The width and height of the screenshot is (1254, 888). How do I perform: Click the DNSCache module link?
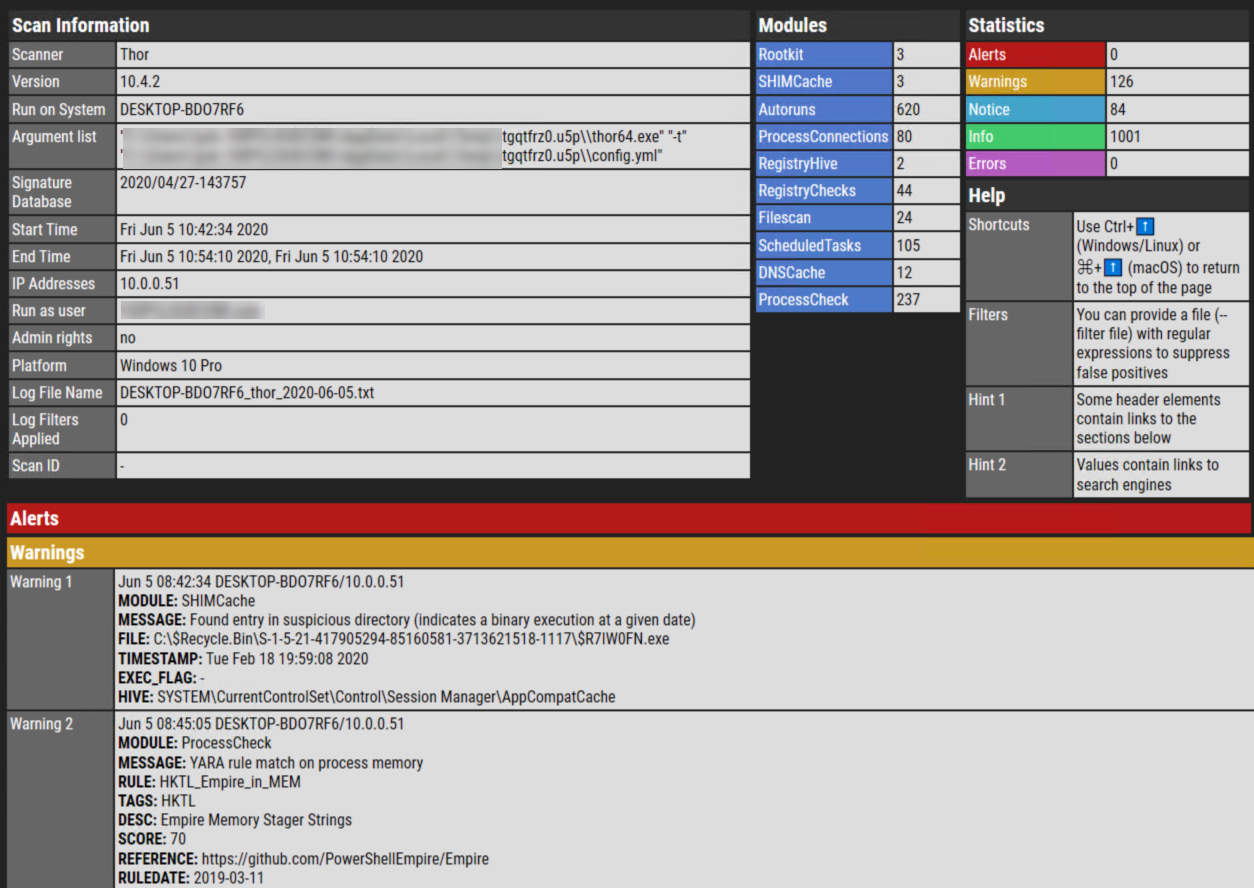pyautogui.click(x=791, y=273)
